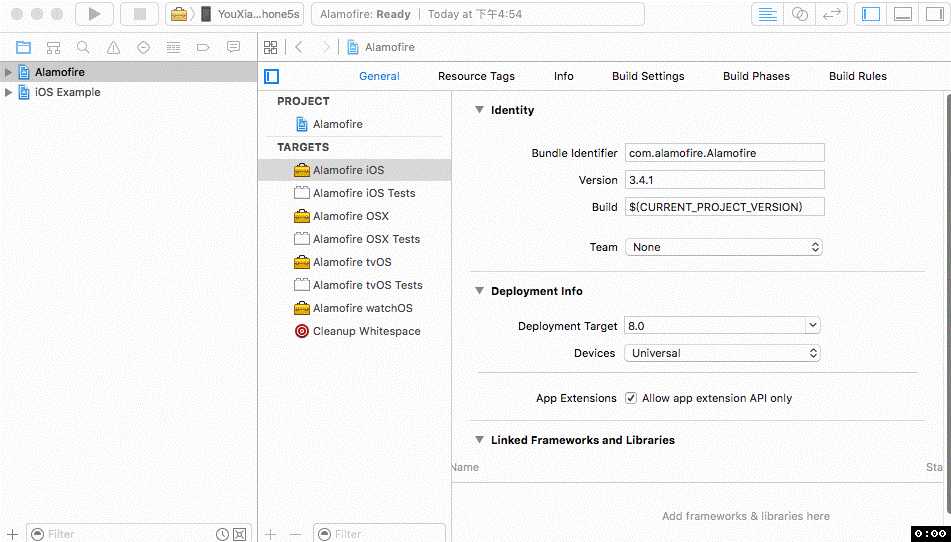Go forward in editor history

[326, 47]
